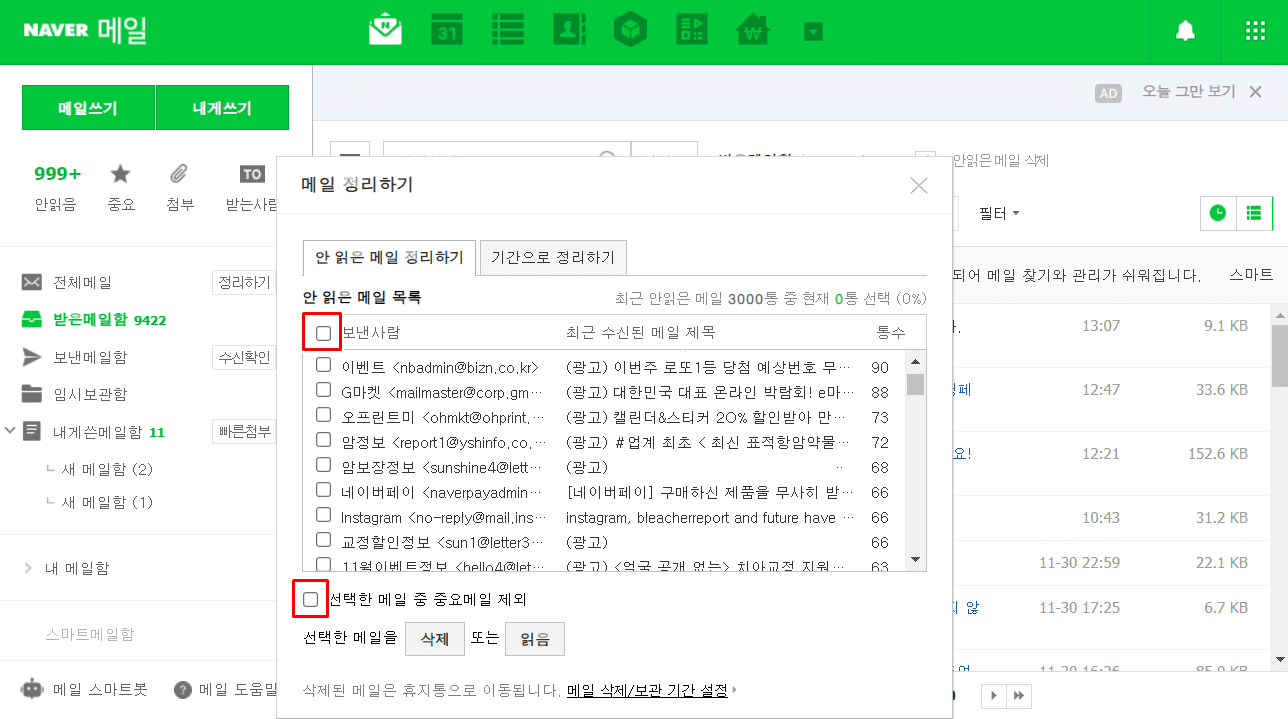Enable 선택한 메일 중 중요메일 제외
Image resolution: width=1288 pixels, height=719 pixels.
pyautogui.click(x=311, y=599)
